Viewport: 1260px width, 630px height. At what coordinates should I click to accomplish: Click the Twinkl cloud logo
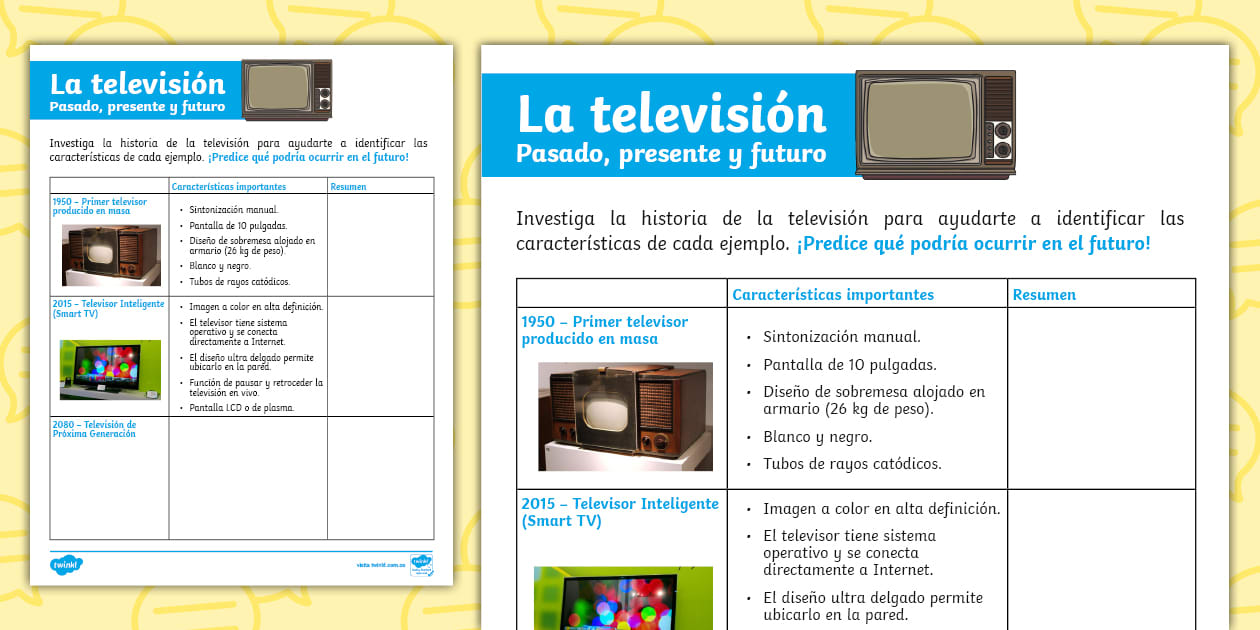click(67, 563)
